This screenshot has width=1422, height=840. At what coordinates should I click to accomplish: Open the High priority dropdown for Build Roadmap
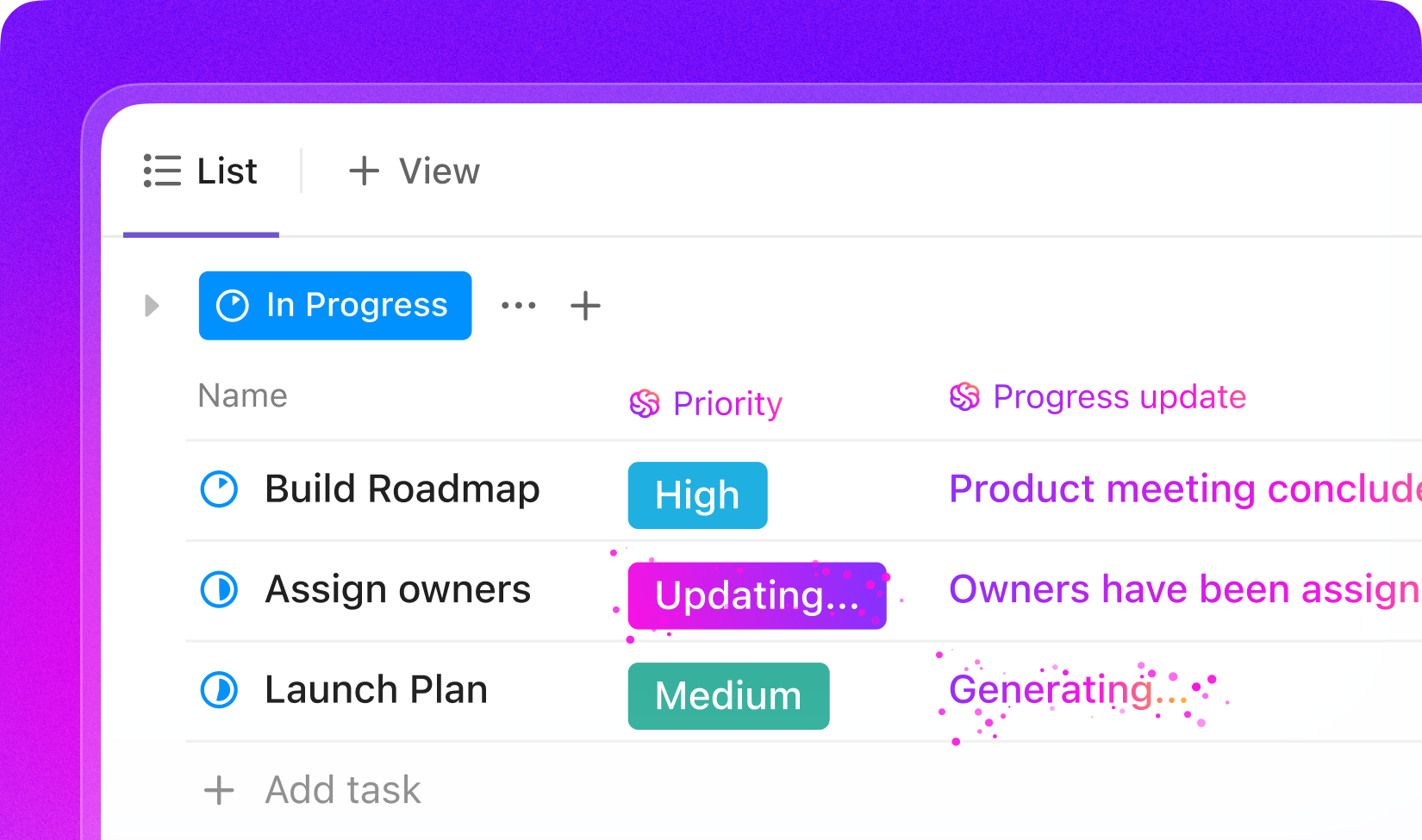698,495
